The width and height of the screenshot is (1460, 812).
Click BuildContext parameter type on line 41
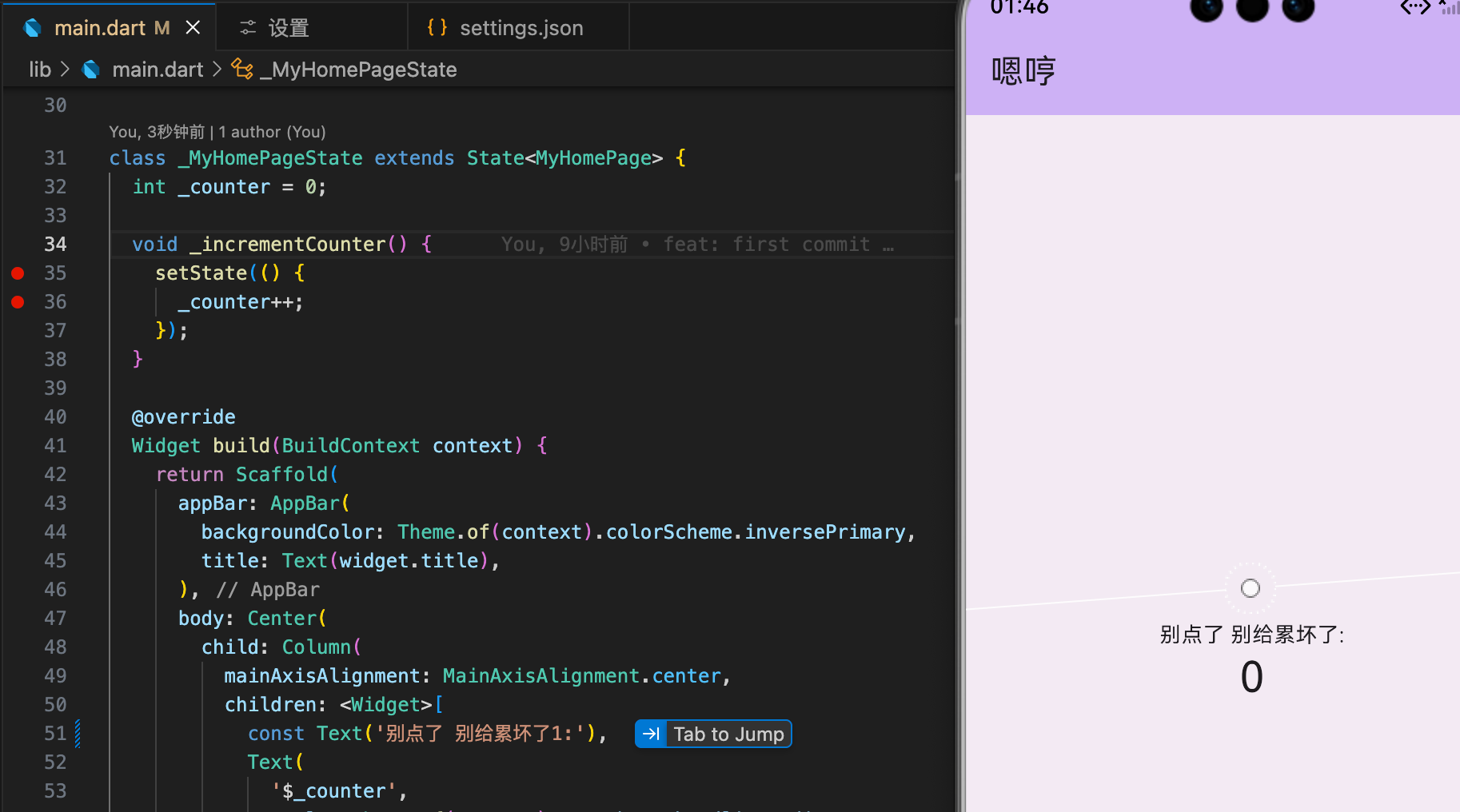tap(350, 446)
